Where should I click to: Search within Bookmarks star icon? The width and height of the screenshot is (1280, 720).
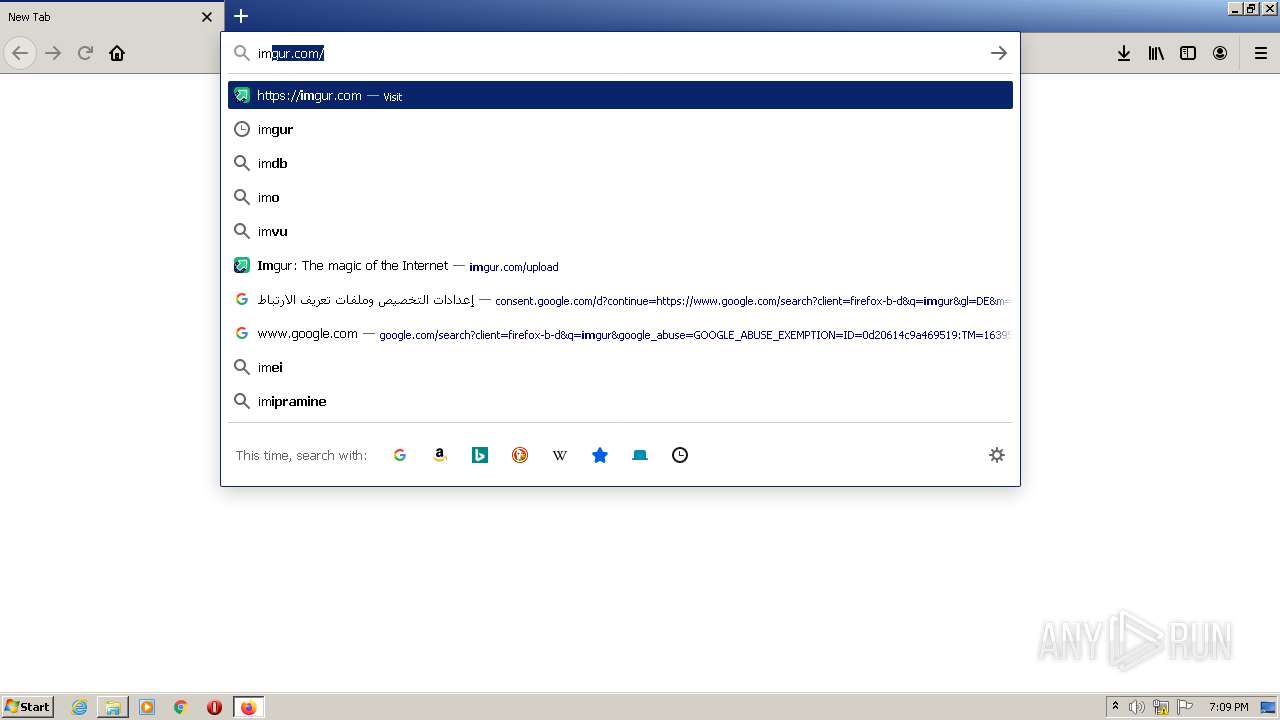coord(600,455)
